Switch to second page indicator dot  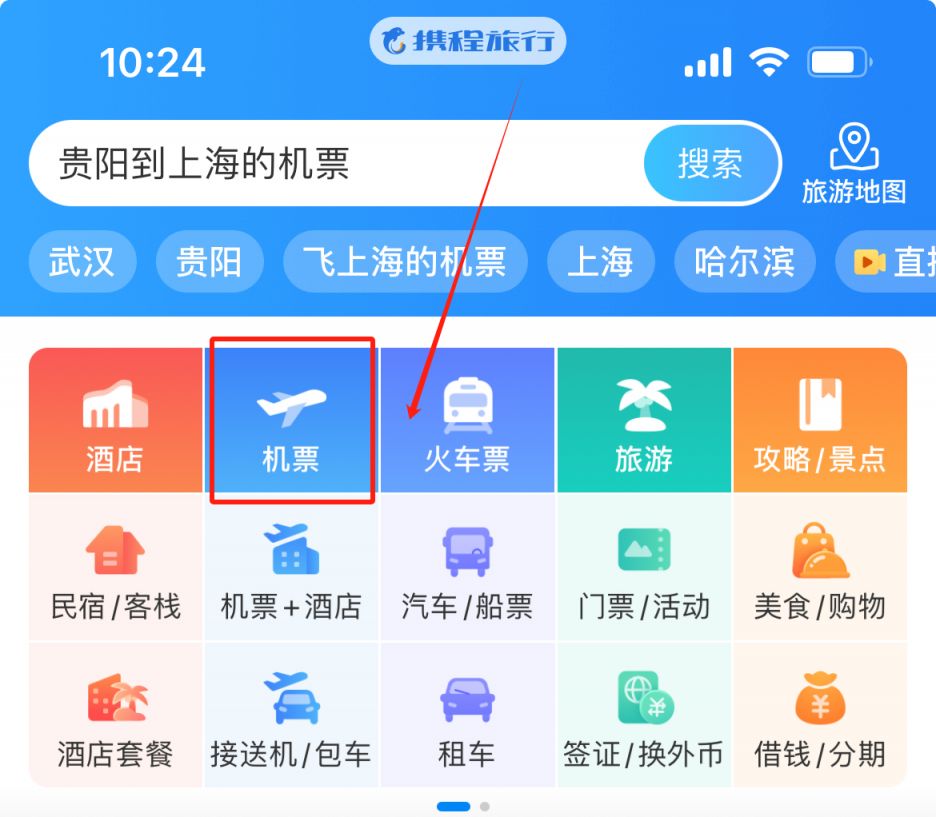[x=485, y=806]
